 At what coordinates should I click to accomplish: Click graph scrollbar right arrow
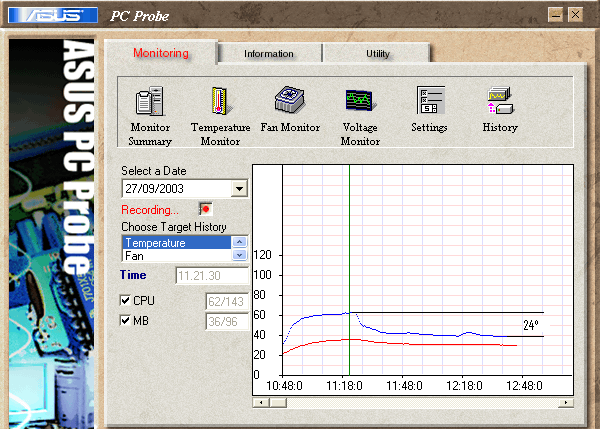566,403
